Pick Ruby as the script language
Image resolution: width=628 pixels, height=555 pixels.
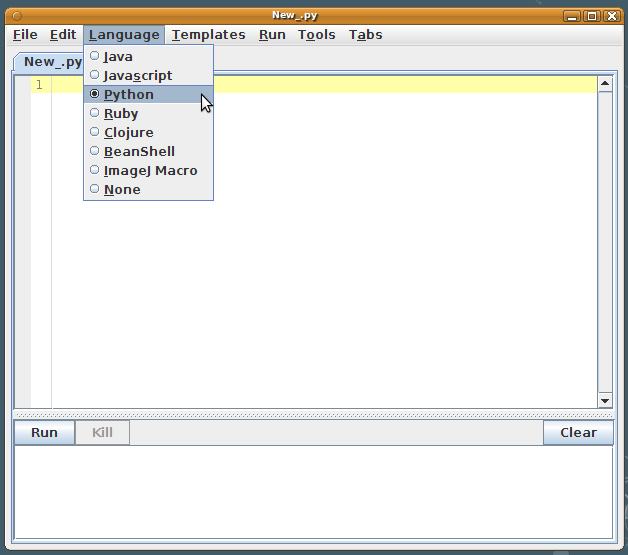[x=121, y=114]
